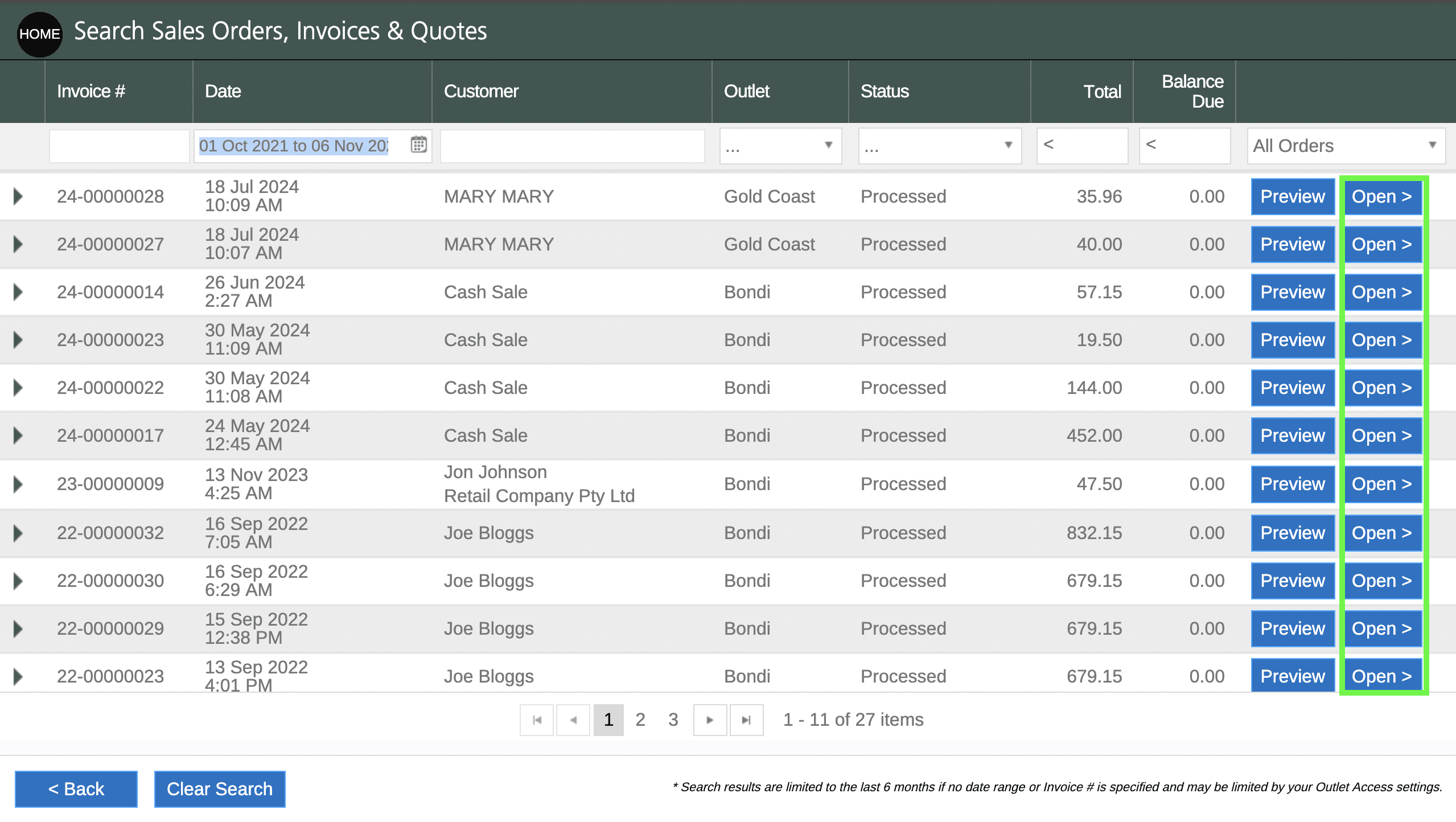1456x822 pixels.
Task: Preview invoice 24-00000028
Action: 1293,196
